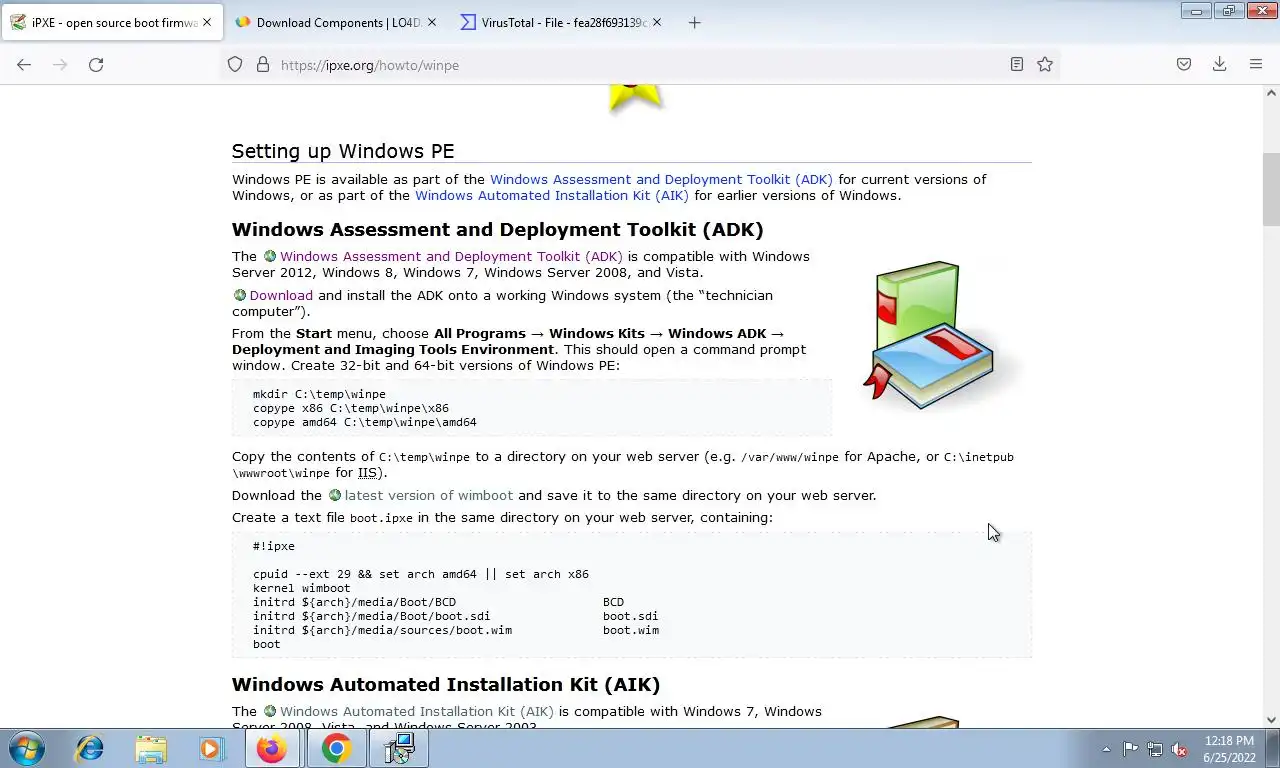Screen dimensions: 1280x768
Task: Bookmark this page with the star
Action: [x=1045, y=65]
